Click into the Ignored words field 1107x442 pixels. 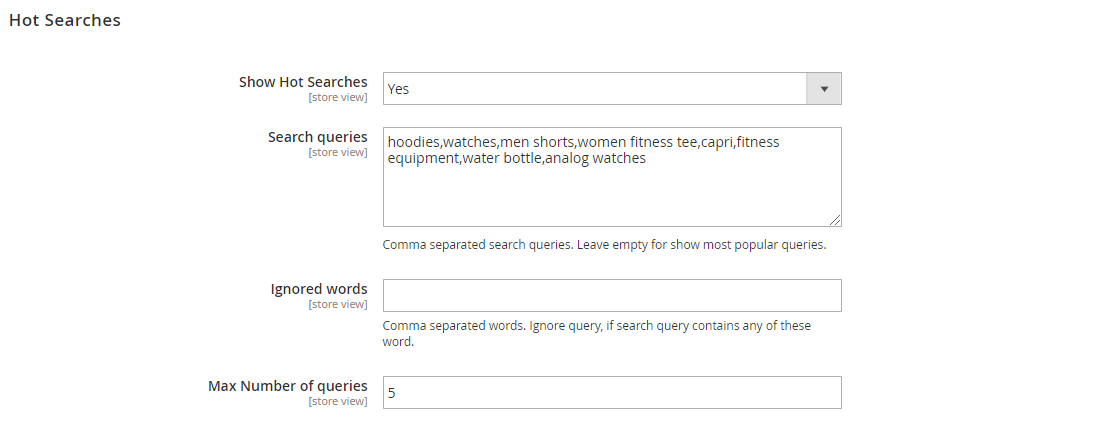612,295
